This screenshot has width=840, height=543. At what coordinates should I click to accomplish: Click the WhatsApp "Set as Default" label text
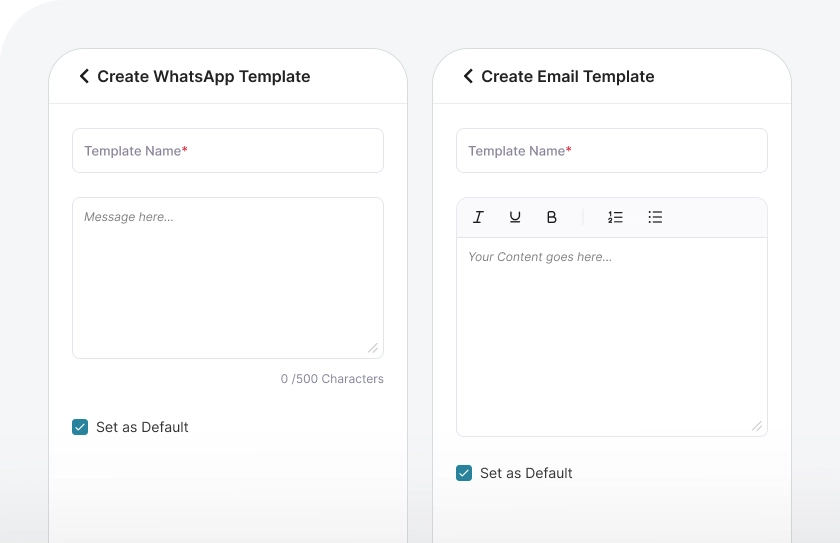pyautogui.click(x=142, y=427)
